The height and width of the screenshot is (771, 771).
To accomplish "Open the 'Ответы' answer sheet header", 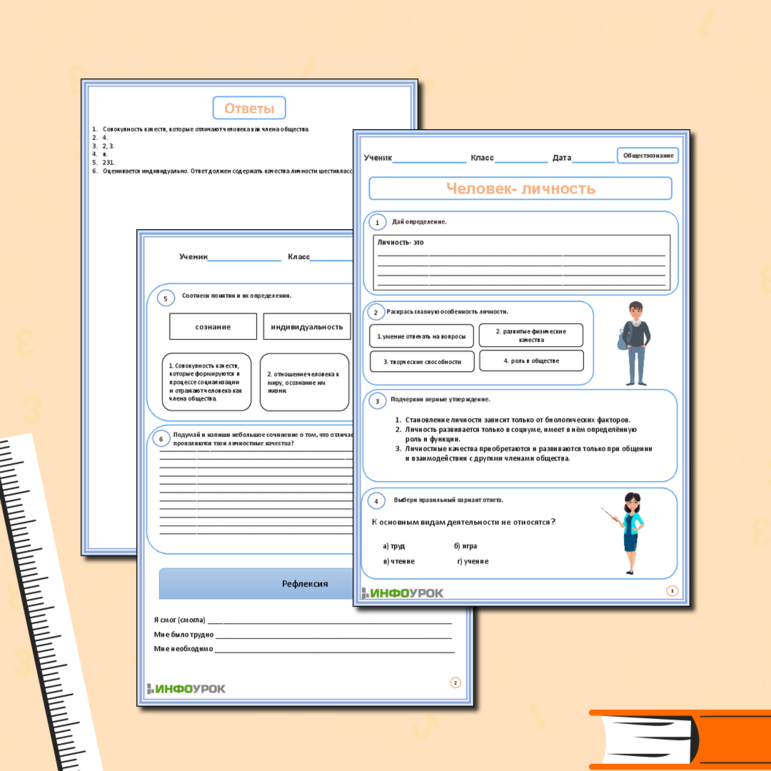I will coord(249,108).
